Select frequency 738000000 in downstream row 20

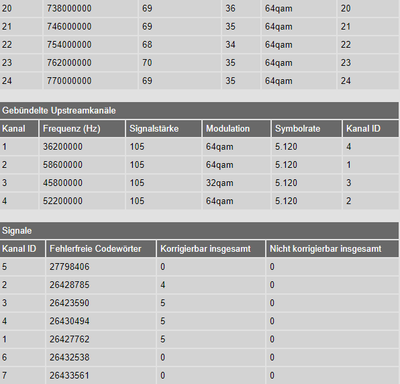click(x=69, y=8)
